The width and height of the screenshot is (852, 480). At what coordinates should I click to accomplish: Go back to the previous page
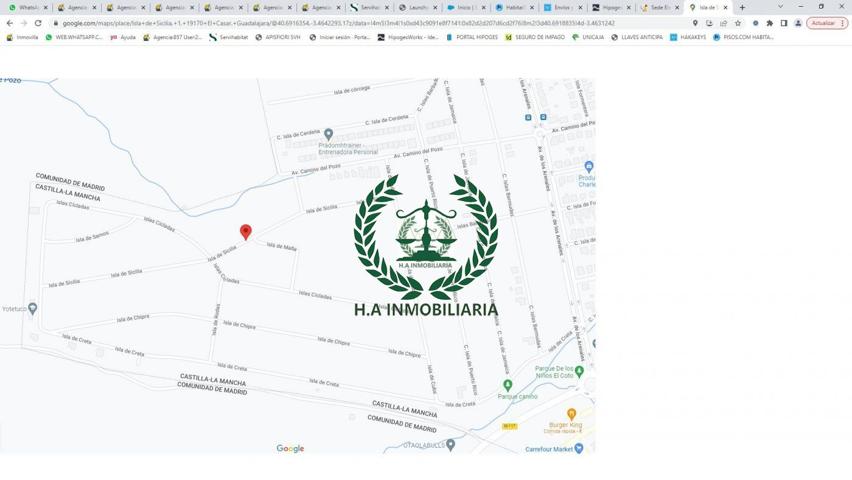tap(10, 23)
